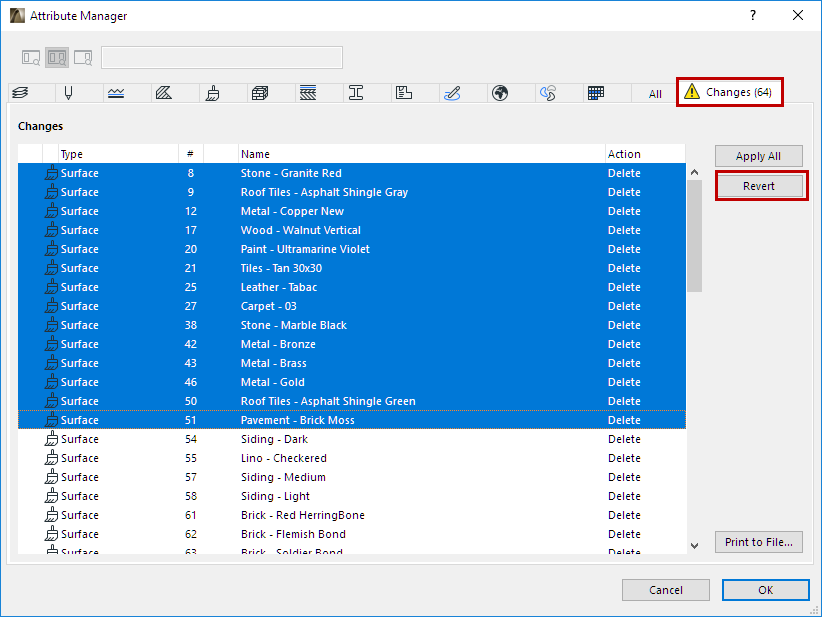This screenshot has width=822, height=617.
Task: Open the Line Types attribute tab
Action: 116,93
